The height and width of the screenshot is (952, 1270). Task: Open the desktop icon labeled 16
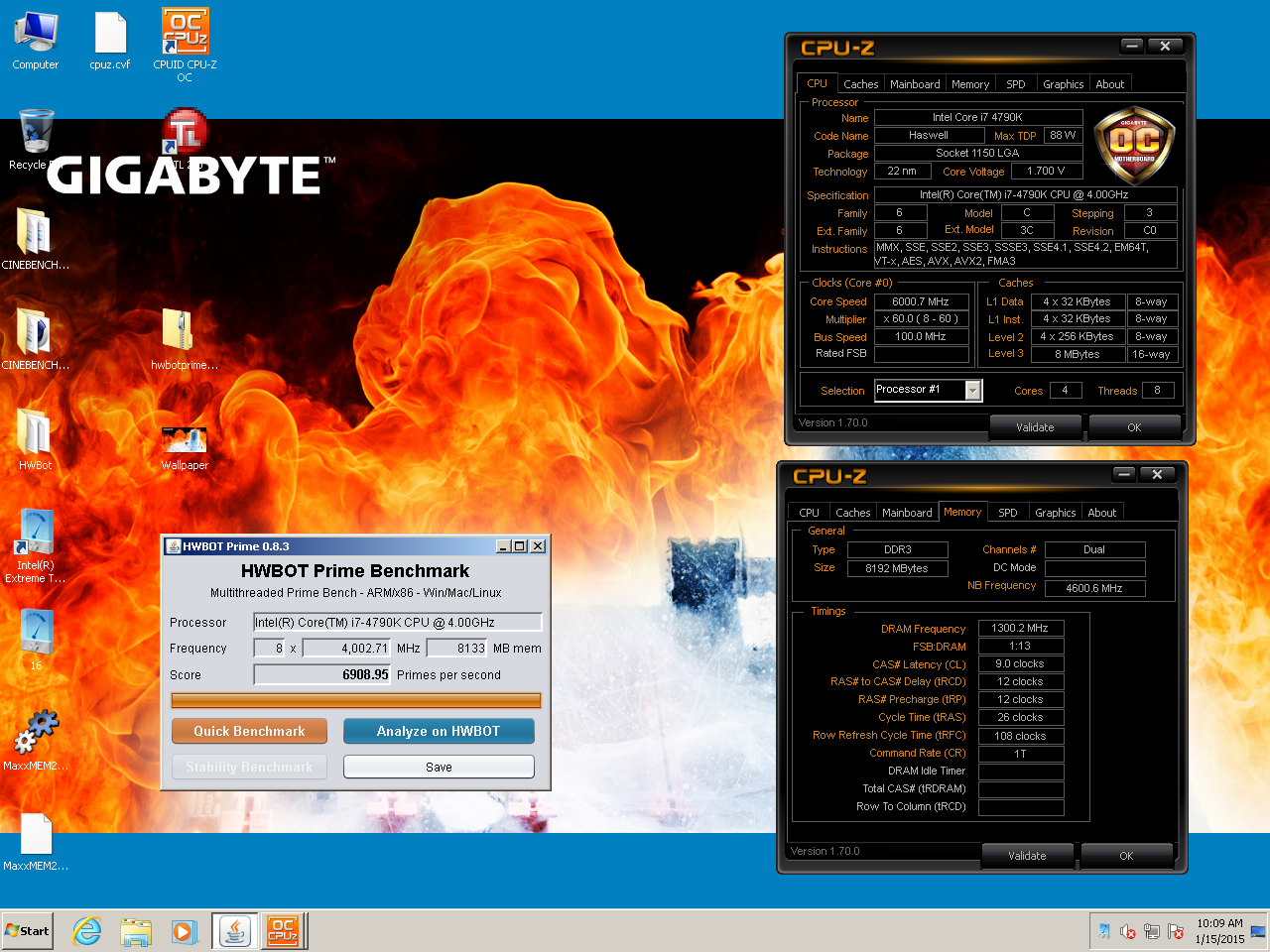point(36,640)
